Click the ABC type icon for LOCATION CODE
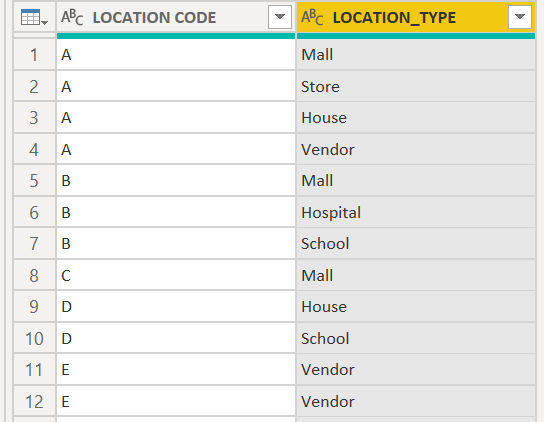The image size is (544, 422). (x=72, y=17)
